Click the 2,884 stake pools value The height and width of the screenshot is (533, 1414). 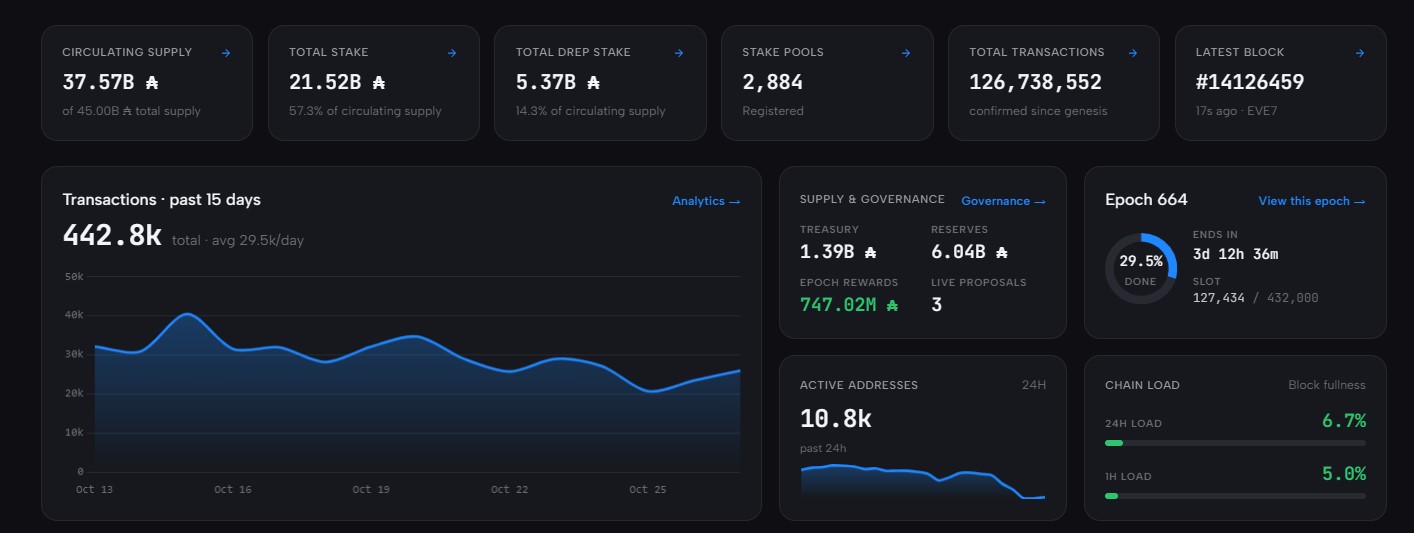772,82
